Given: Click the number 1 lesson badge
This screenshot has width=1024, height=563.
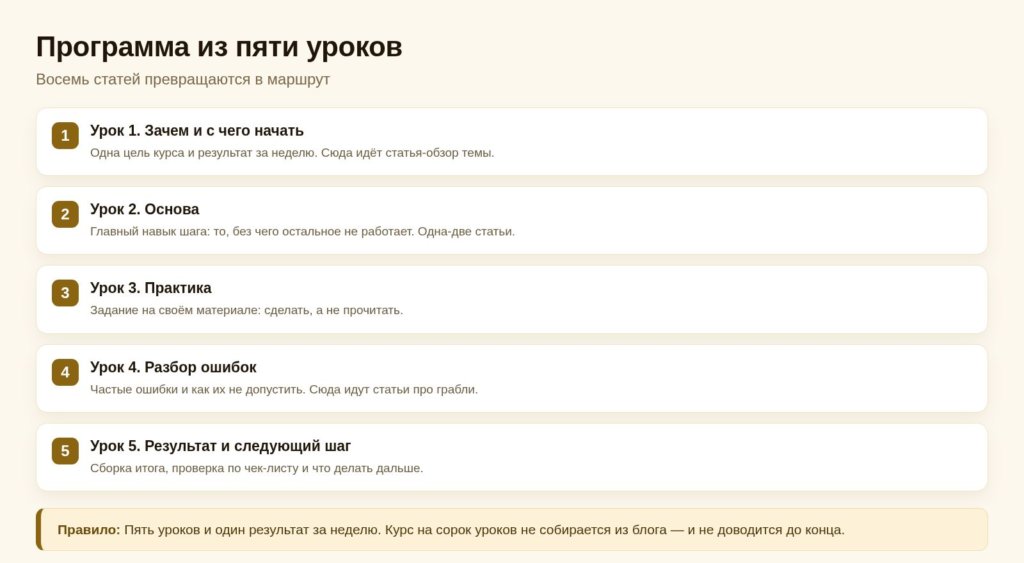Looking at the screenshot, I should tap(65, 135).
